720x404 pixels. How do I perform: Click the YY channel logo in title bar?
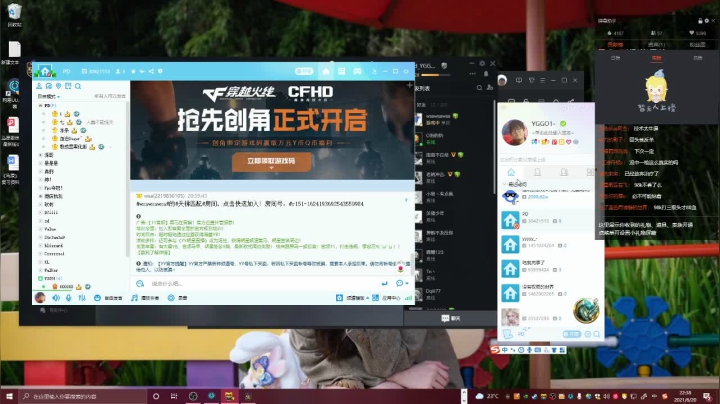click(45, 71)
